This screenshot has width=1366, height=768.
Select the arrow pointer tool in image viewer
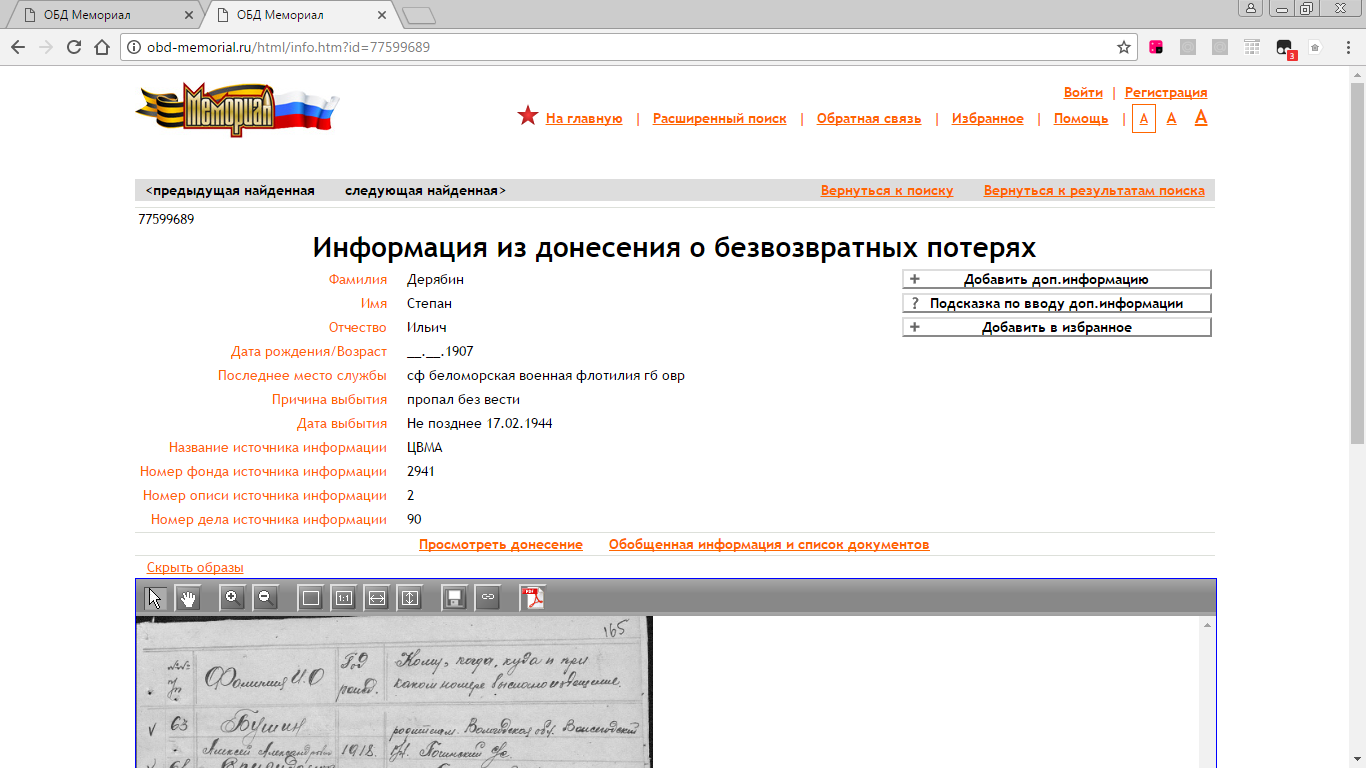pyautogui.click(x=155, y=598)
